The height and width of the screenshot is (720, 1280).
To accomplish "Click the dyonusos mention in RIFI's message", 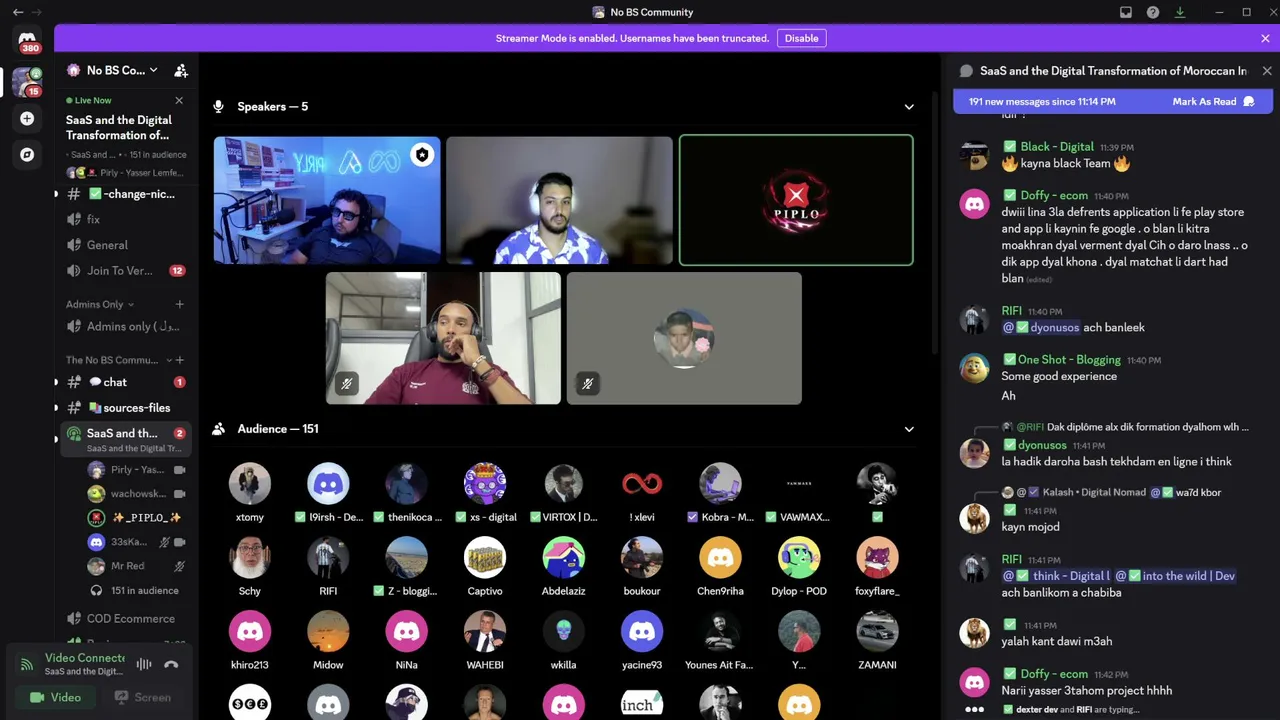I will click(x=1041, y=328).
